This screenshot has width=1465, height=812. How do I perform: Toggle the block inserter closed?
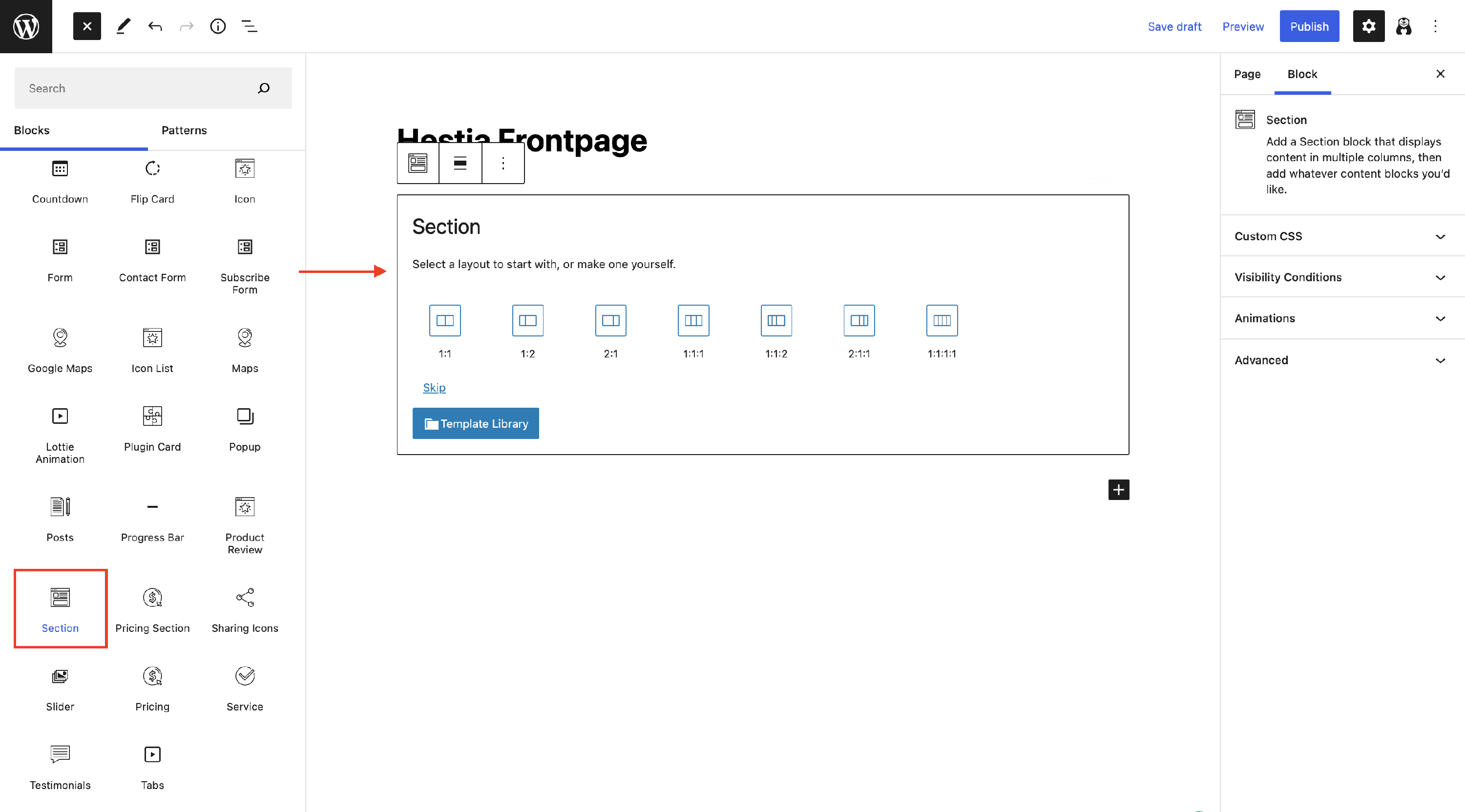tap(87, 26)
